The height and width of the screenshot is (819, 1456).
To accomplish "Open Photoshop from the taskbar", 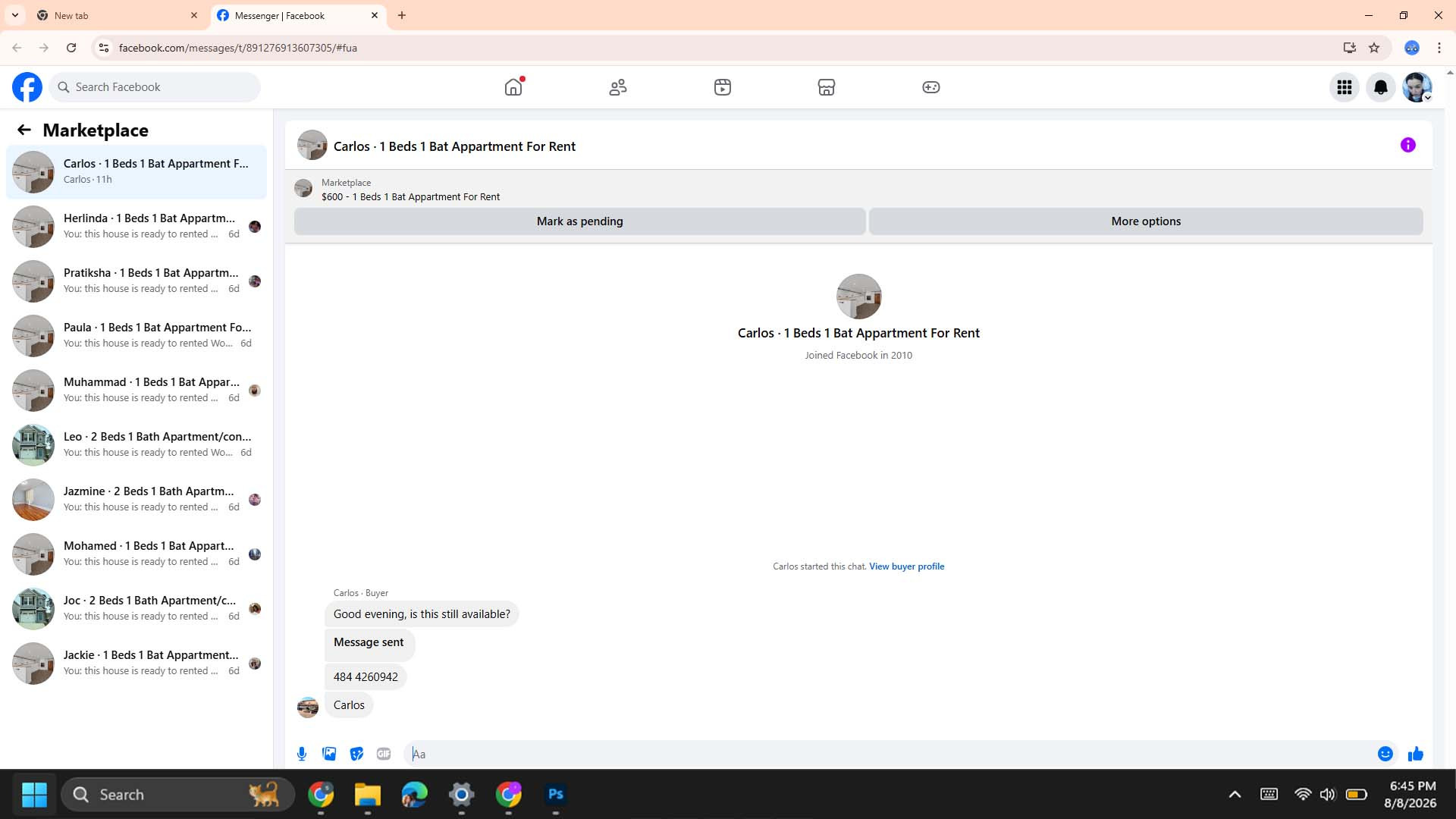I will 556,795.
